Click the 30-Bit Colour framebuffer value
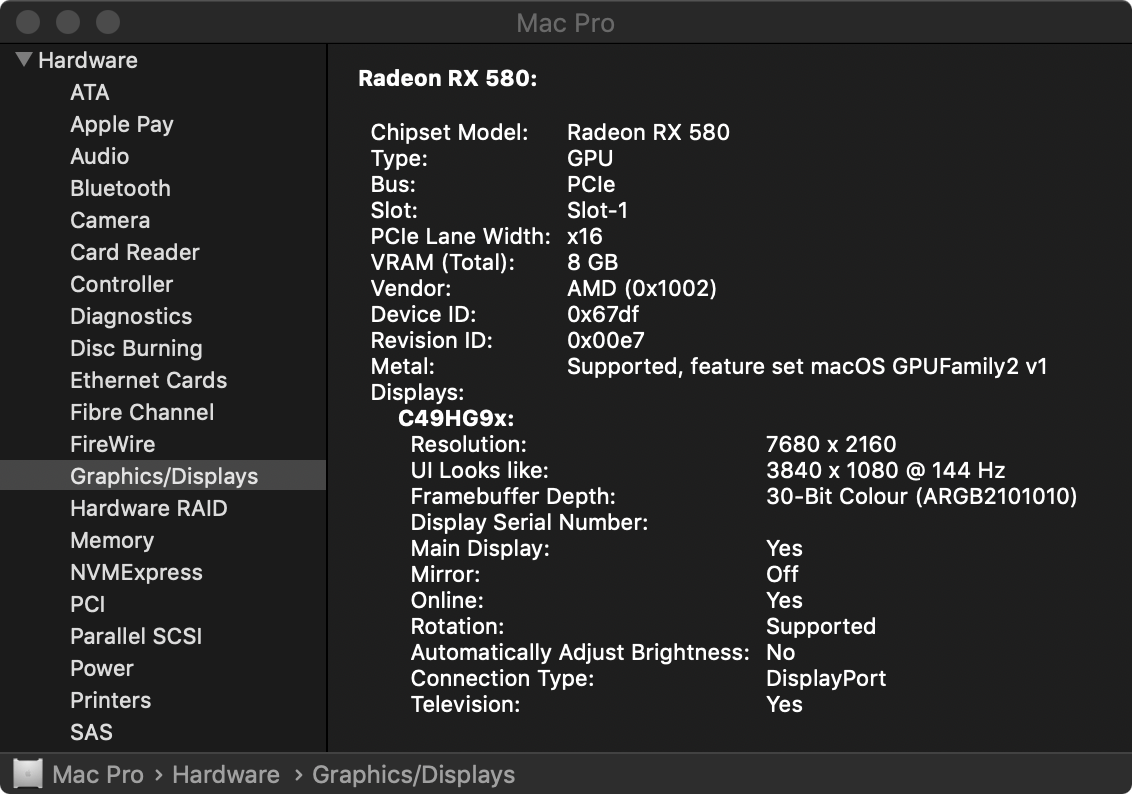Viewport: 1132px width, 794px height. [x=921, y=497]
